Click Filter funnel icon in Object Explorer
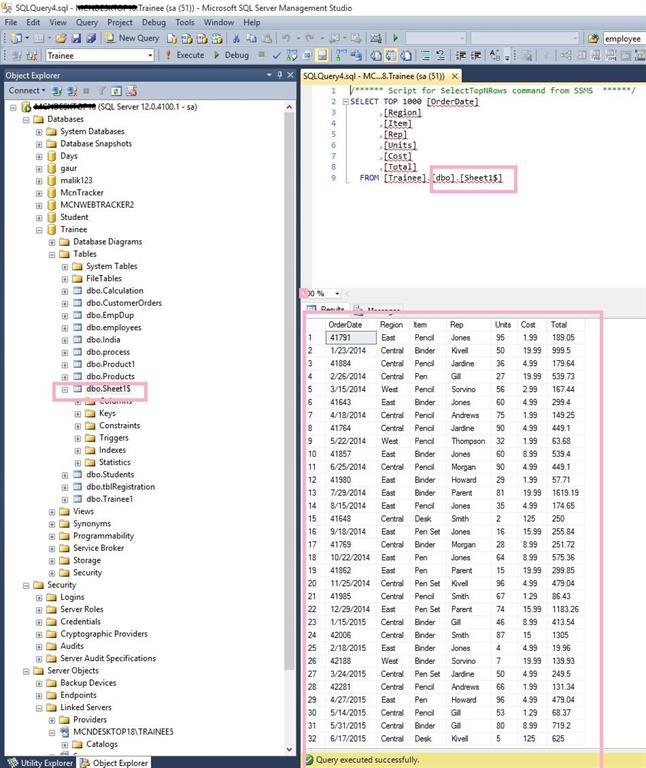 (x=101, y=91)
